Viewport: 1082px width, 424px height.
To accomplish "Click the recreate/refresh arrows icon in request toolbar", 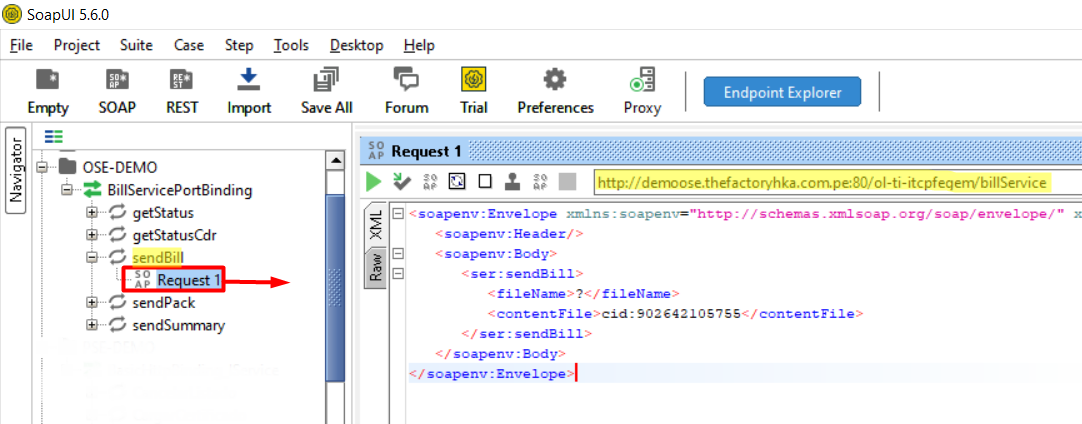I will click(458, 182).
